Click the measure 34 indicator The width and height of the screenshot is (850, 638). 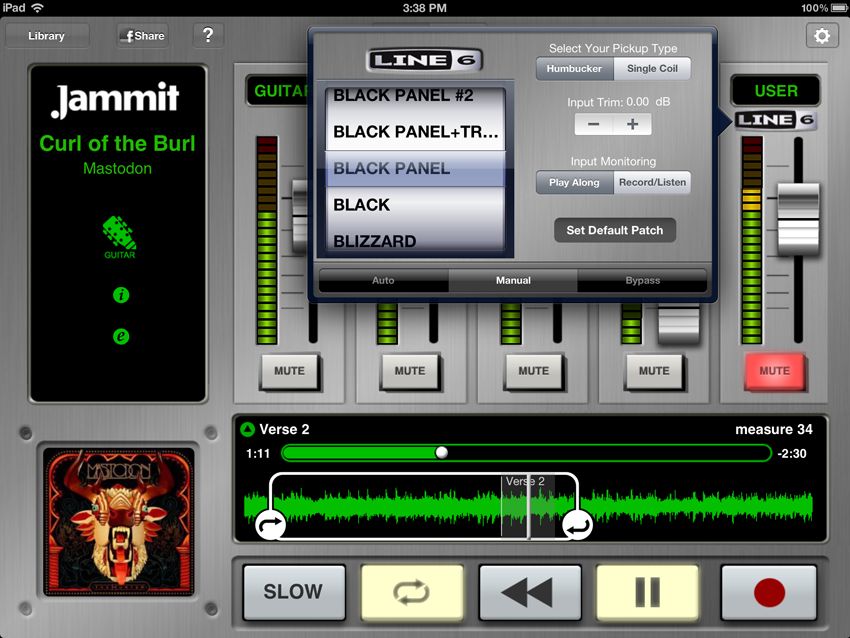point(774,429)
